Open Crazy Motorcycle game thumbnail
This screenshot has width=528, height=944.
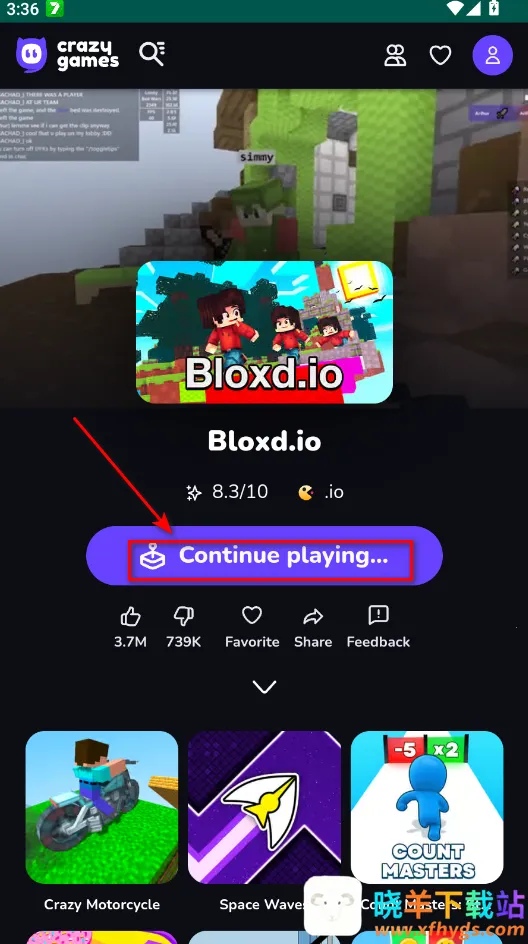coord(102,807)
